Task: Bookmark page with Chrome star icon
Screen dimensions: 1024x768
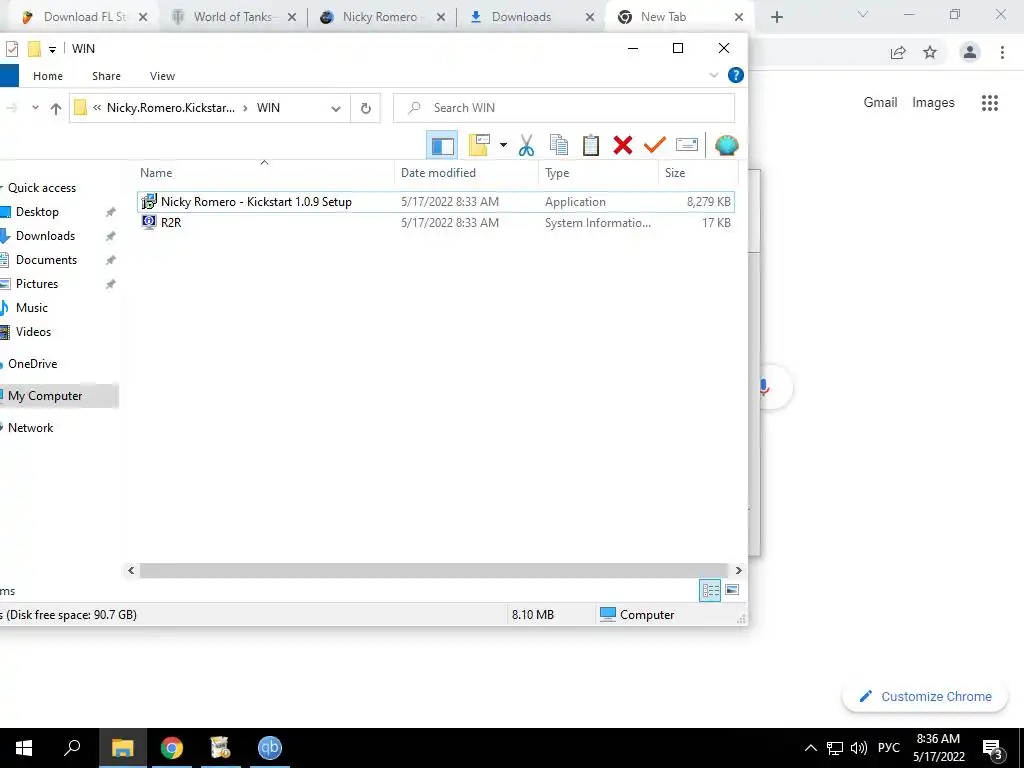Action: coord(930,52)
